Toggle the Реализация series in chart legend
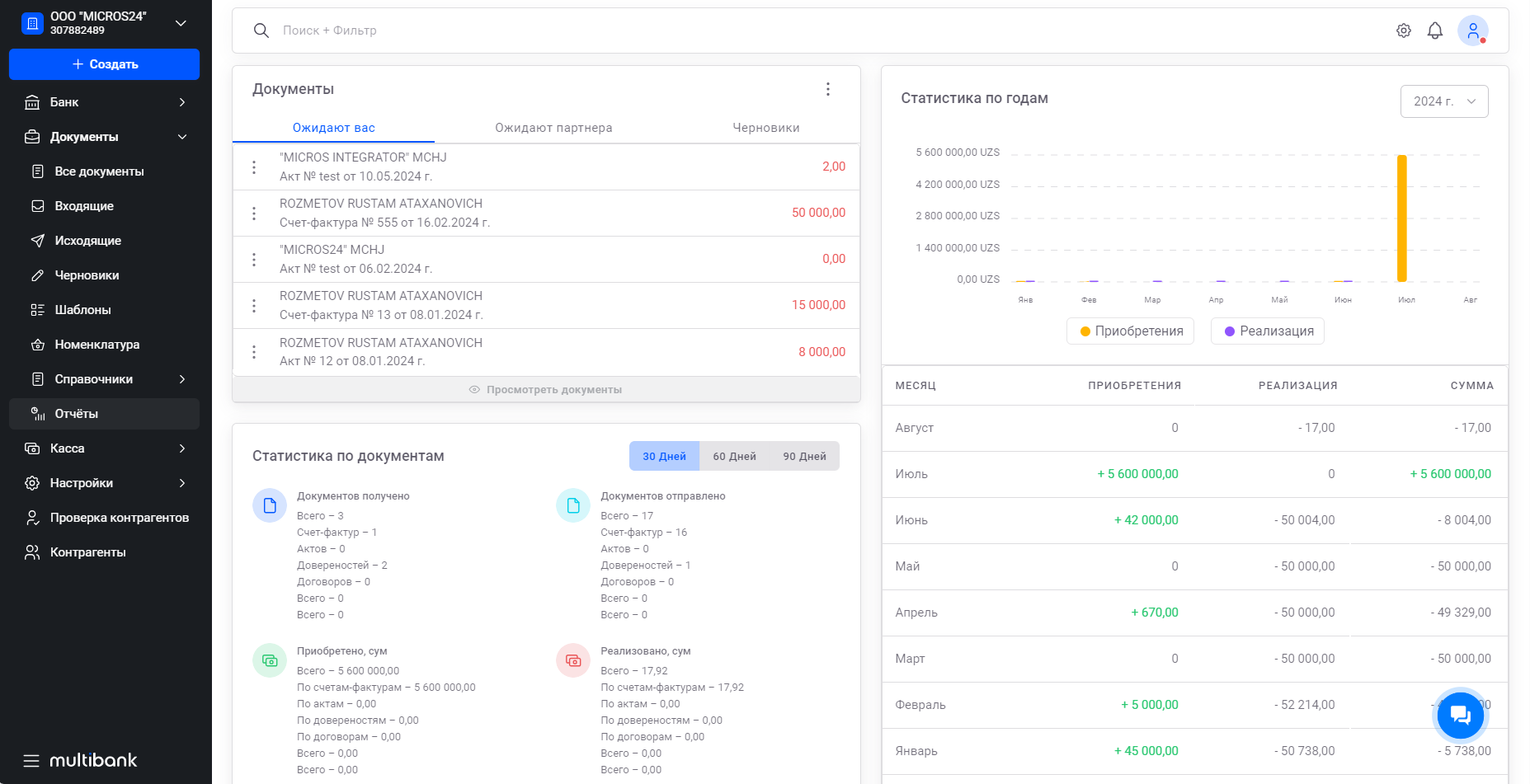 click(1268, 331)
